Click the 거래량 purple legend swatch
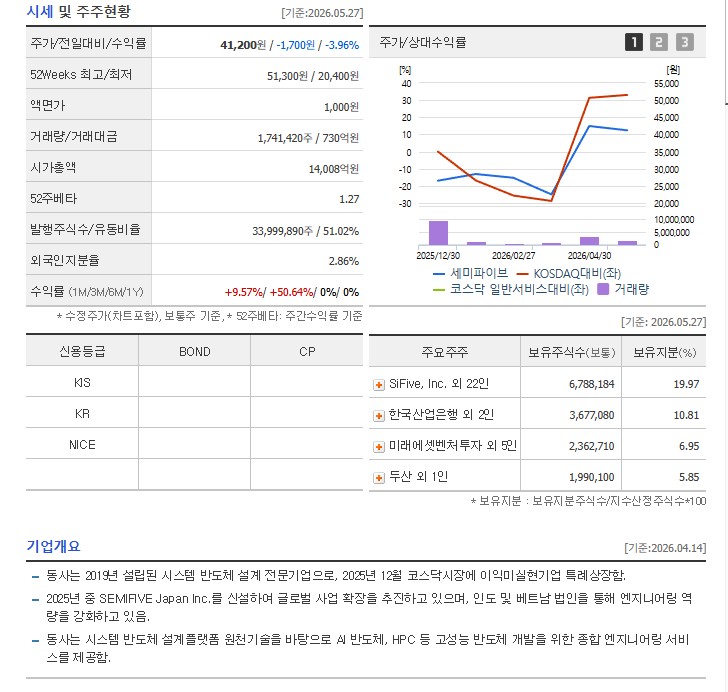This screenshot has width=728, height=692. (602, 289)
